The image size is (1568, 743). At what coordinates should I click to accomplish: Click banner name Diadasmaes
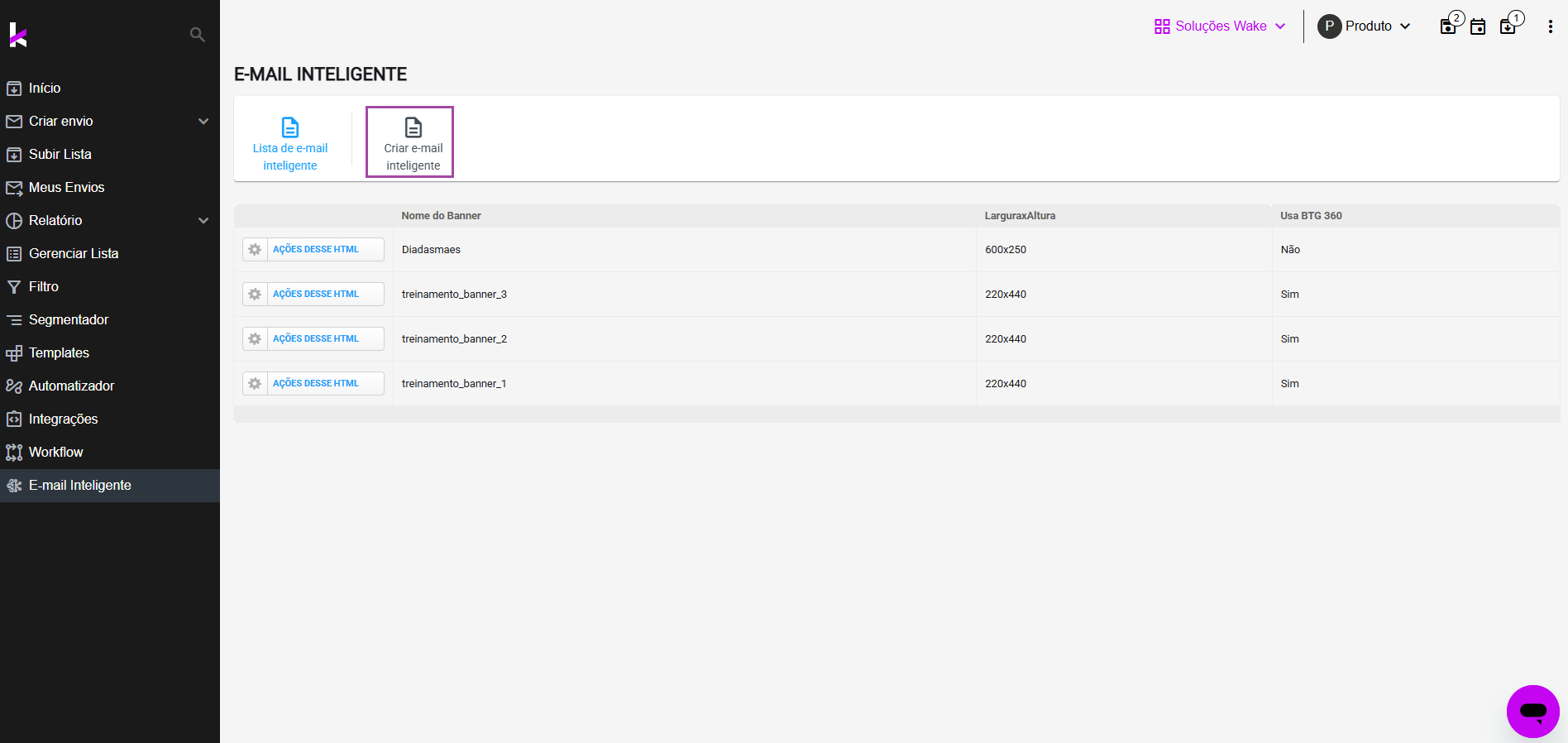tap(431, 250)
